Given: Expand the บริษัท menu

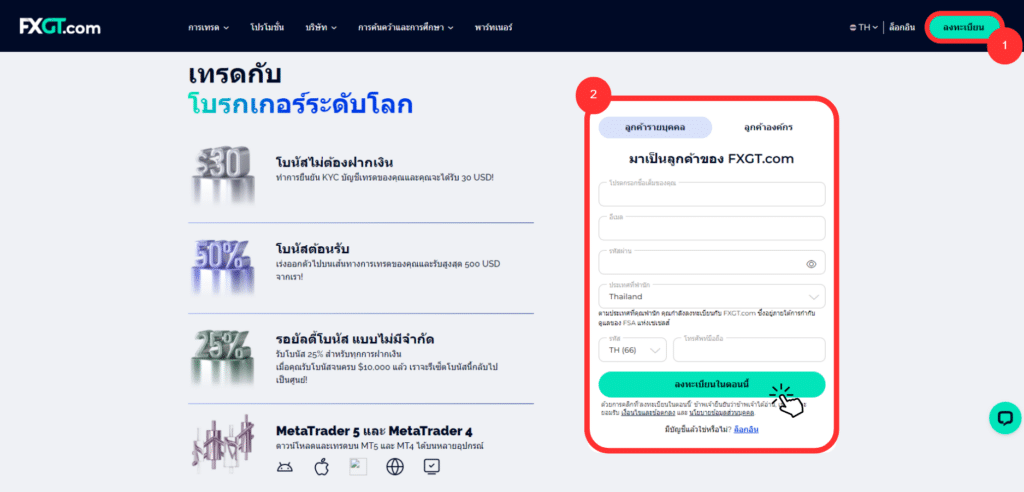Looking at the screenshot, I should [x=321, y=27].
